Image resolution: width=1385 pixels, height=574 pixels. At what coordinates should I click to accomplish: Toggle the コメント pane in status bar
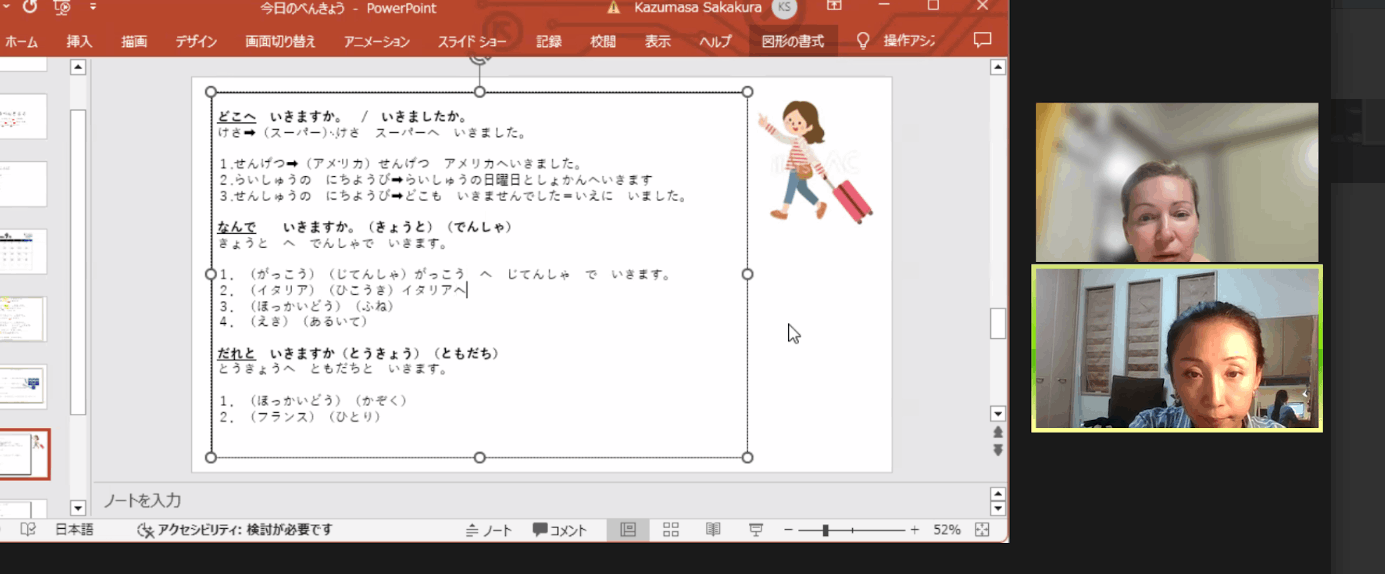click(559, 530)
